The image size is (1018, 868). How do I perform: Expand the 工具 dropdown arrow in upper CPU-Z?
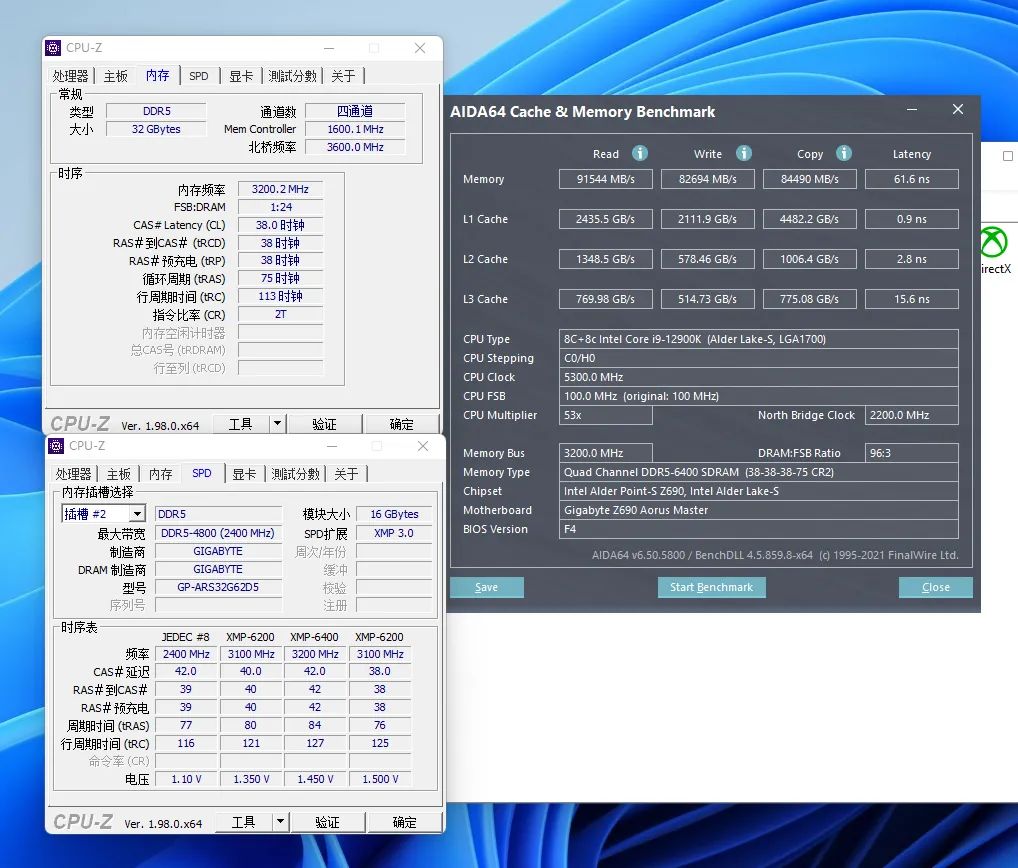tap(277, 424)
